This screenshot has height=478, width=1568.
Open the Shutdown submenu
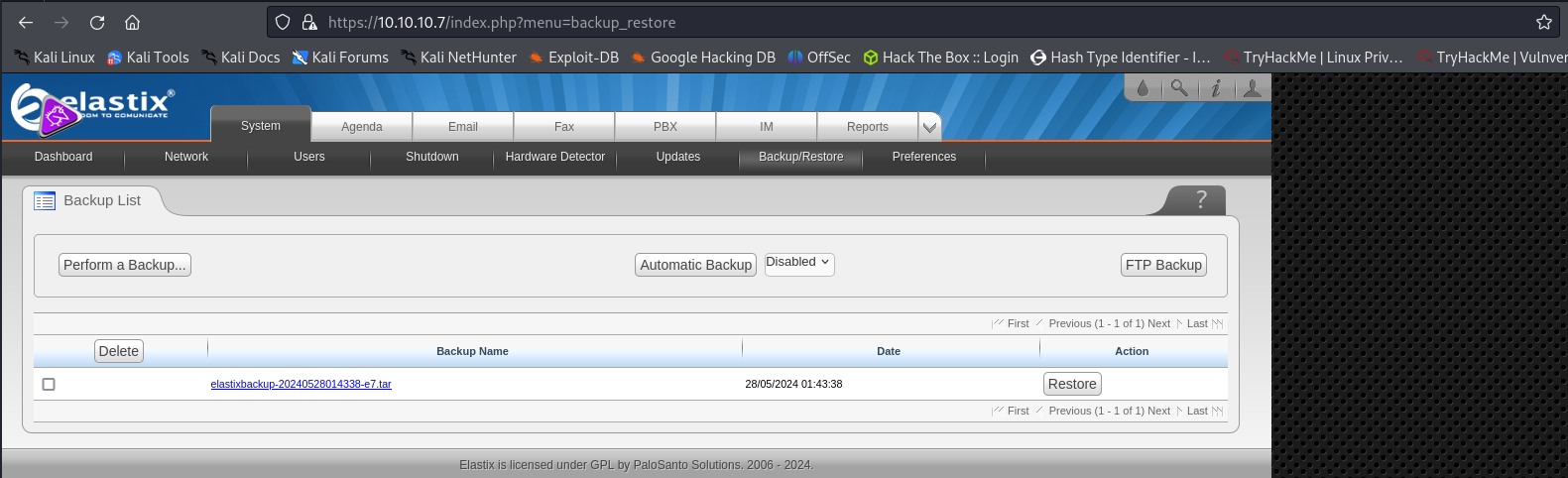[432, 157]
